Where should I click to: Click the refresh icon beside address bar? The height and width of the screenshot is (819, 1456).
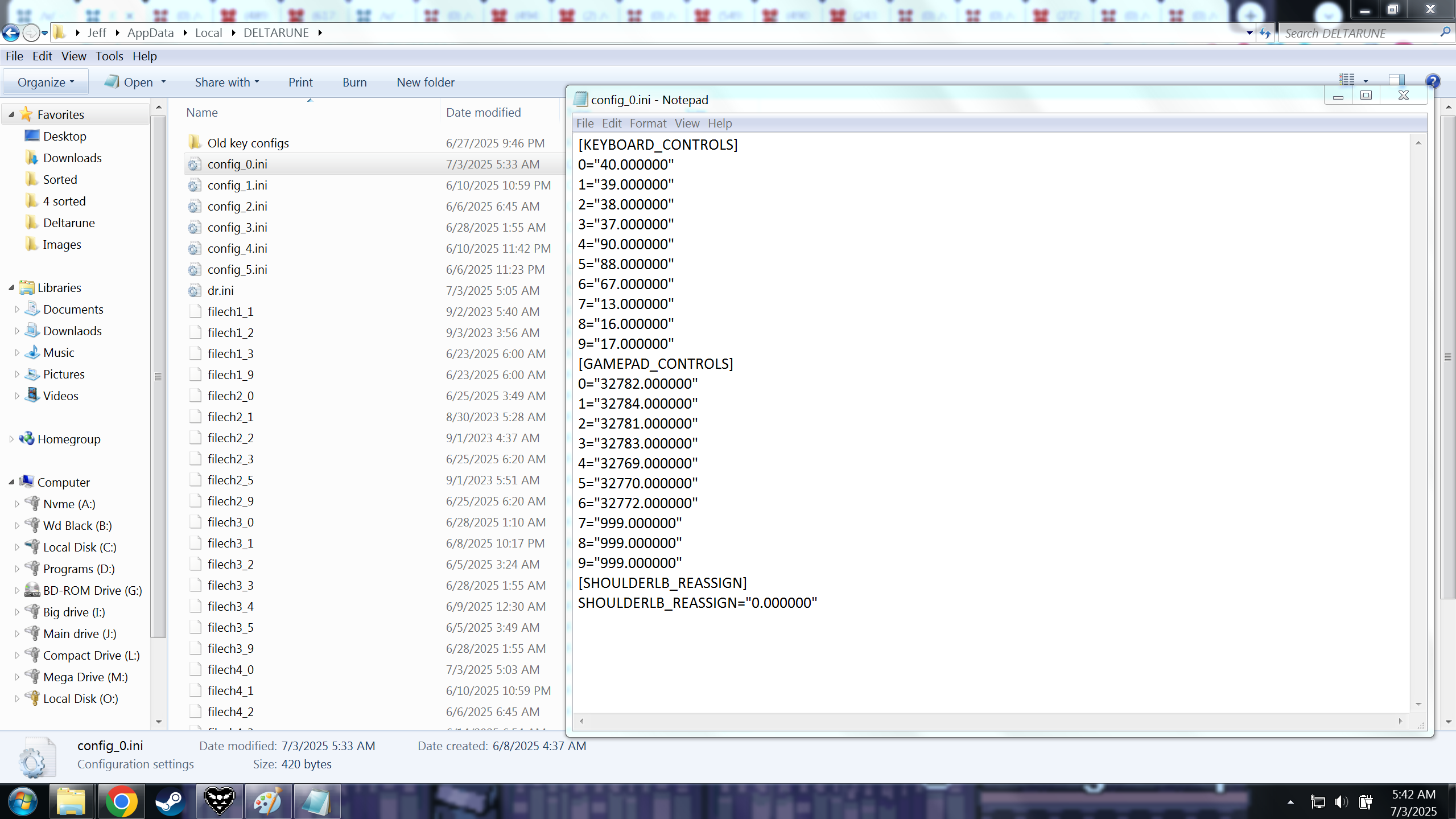[1265, 33]
